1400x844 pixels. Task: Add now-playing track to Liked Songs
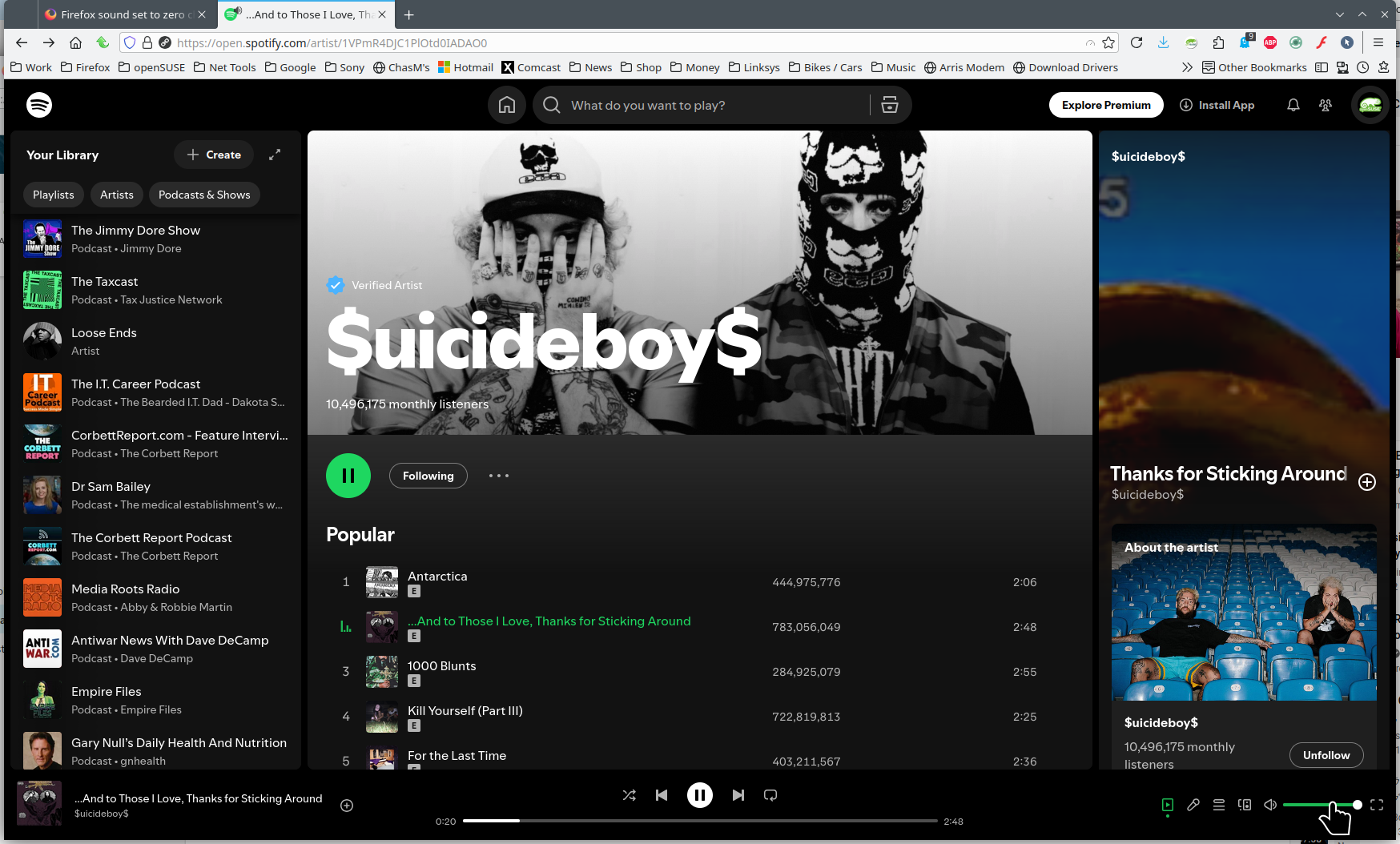[347, 806]
